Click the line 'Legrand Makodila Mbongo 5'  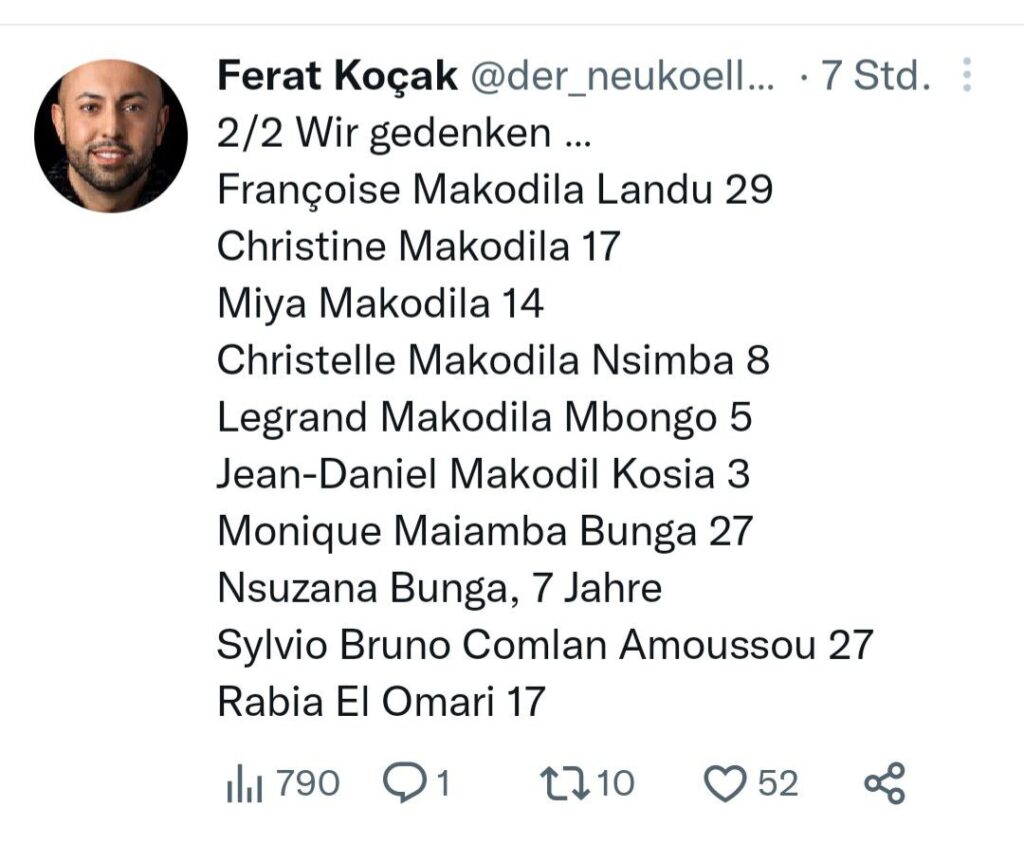pyautogui.click(x=484, y=417)
